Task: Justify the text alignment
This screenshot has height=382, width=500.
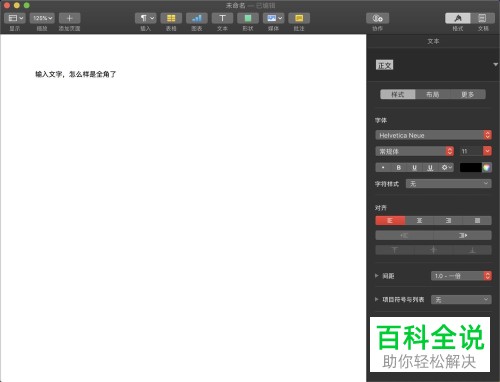Action: 477,220
